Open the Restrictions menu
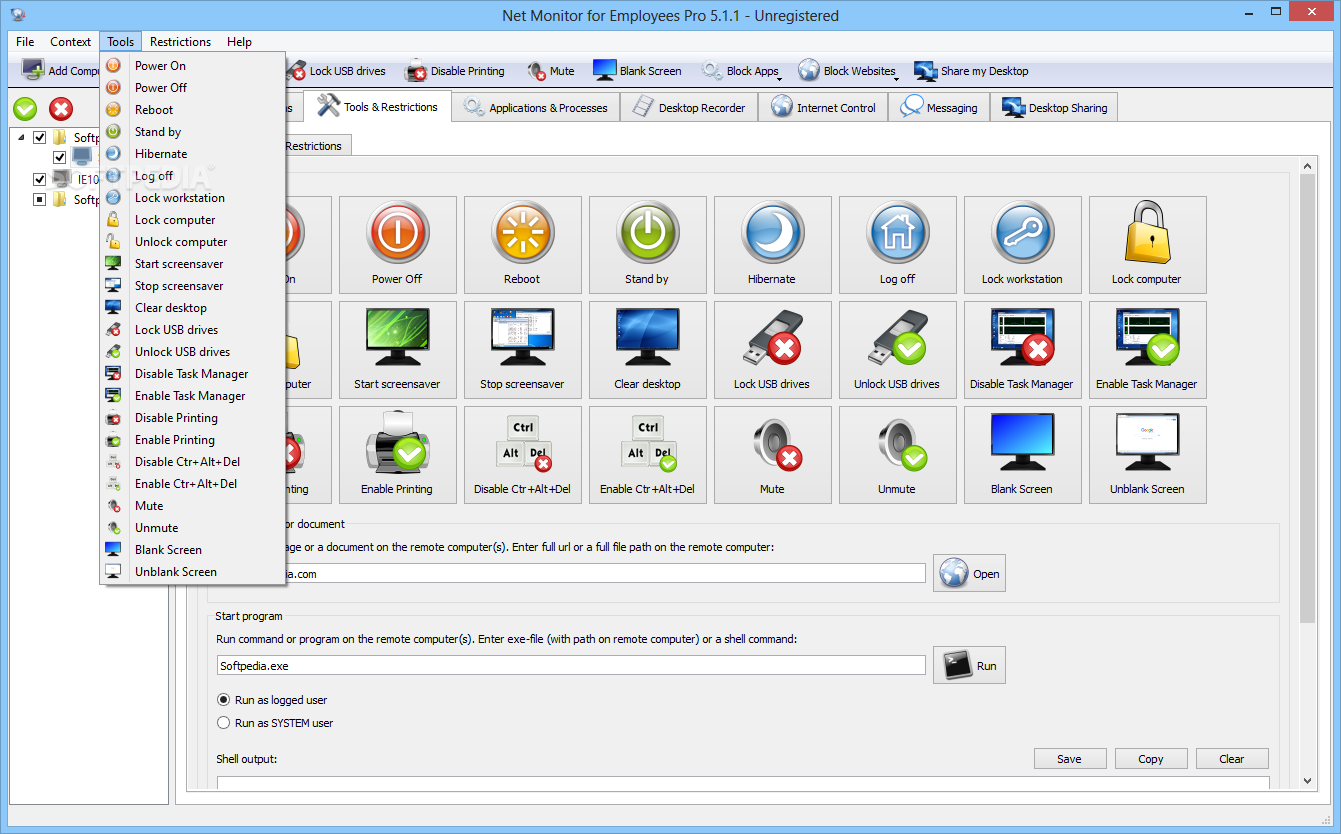Image resolution: width=1341 pixels, height=834 pixels. tap(180, 42)
